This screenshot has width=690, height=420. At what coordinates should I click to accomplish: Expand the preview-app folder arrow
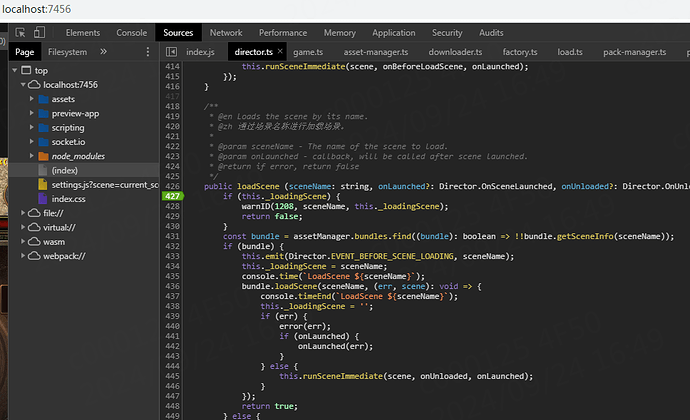pyautogui.click(x=32, y=113)
